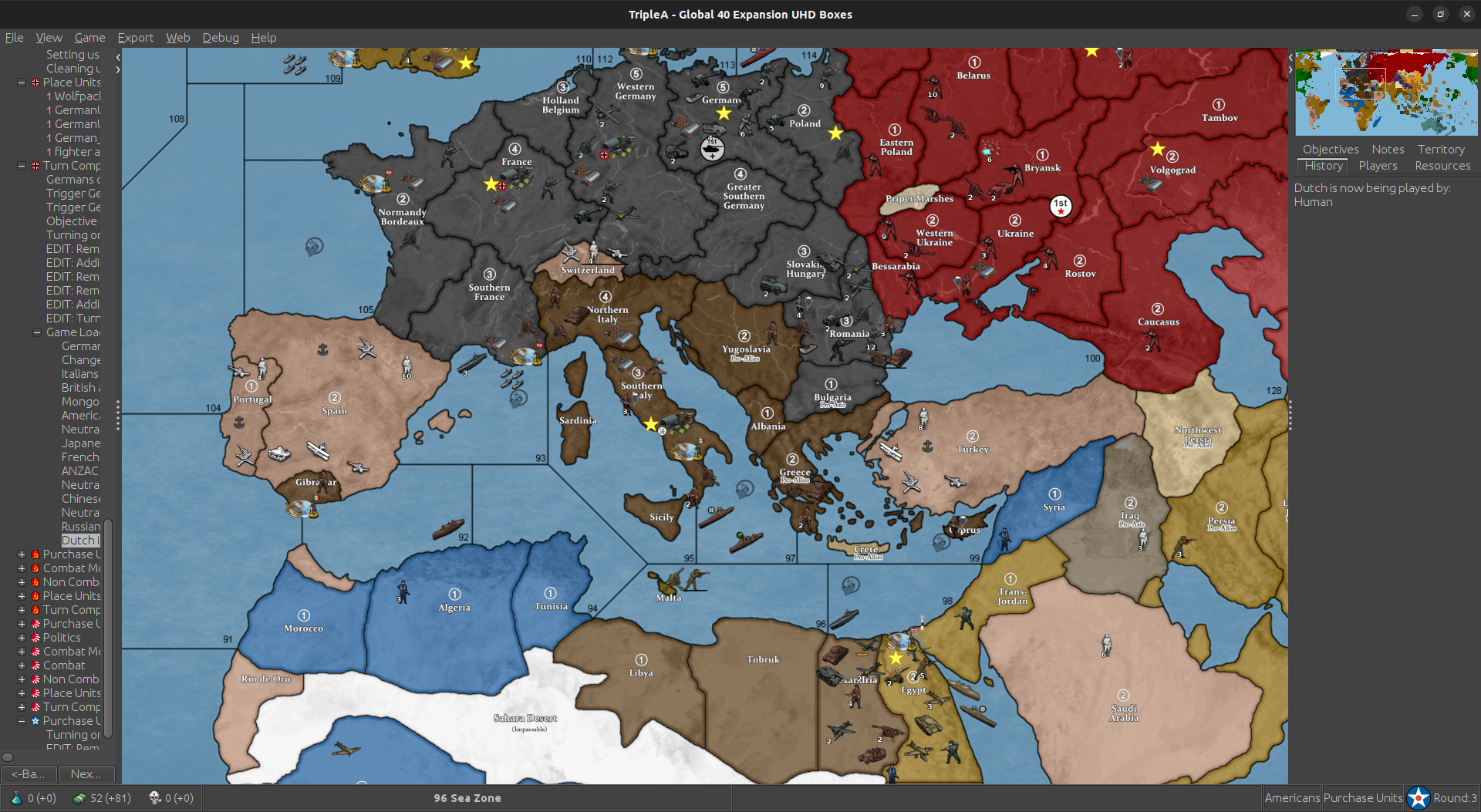Click the American star icon beside Purchase row

(x=35, y=721)
